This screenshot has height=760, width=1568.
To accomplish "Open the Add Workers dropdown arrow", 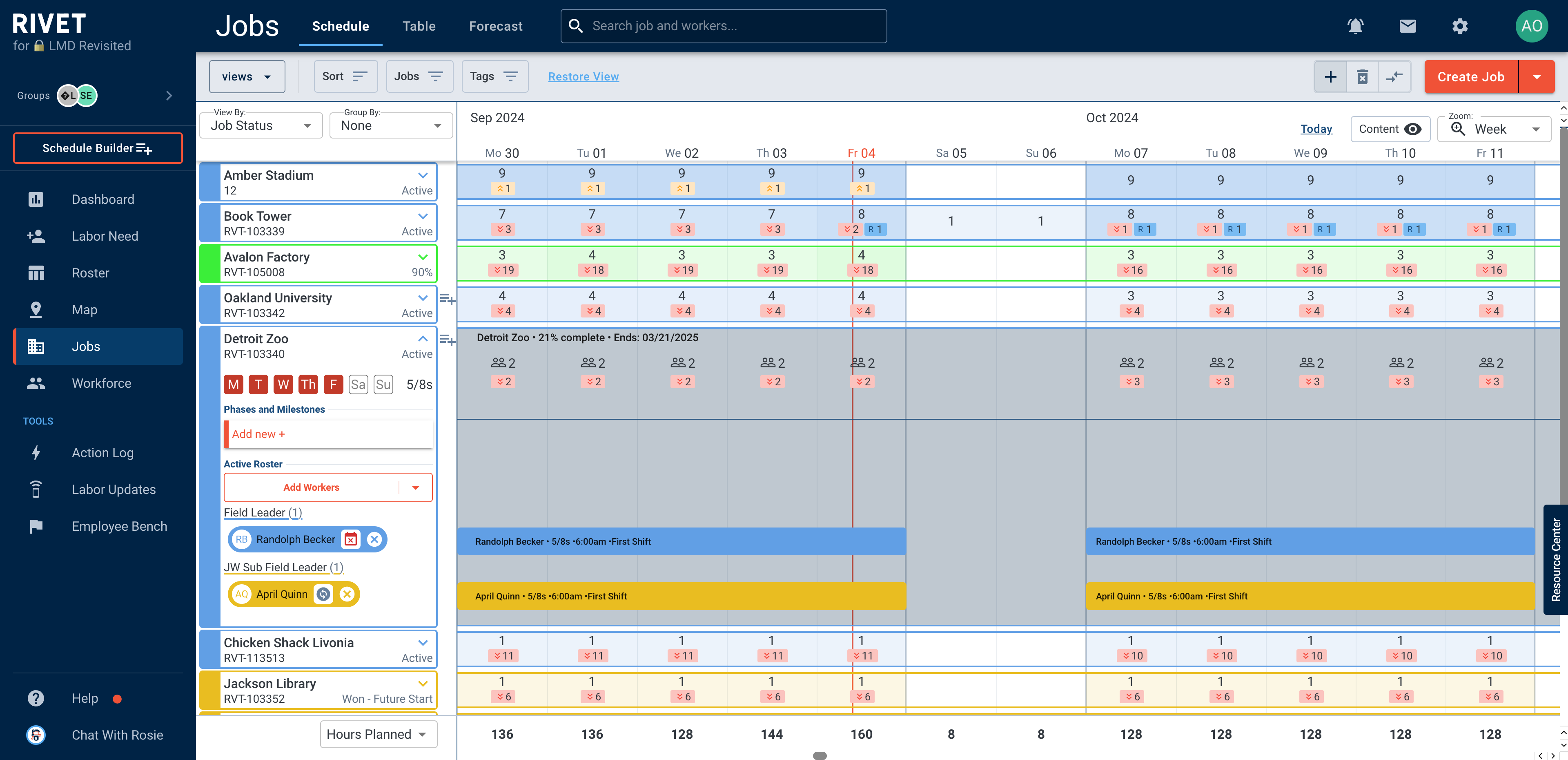I will [416, 488].
